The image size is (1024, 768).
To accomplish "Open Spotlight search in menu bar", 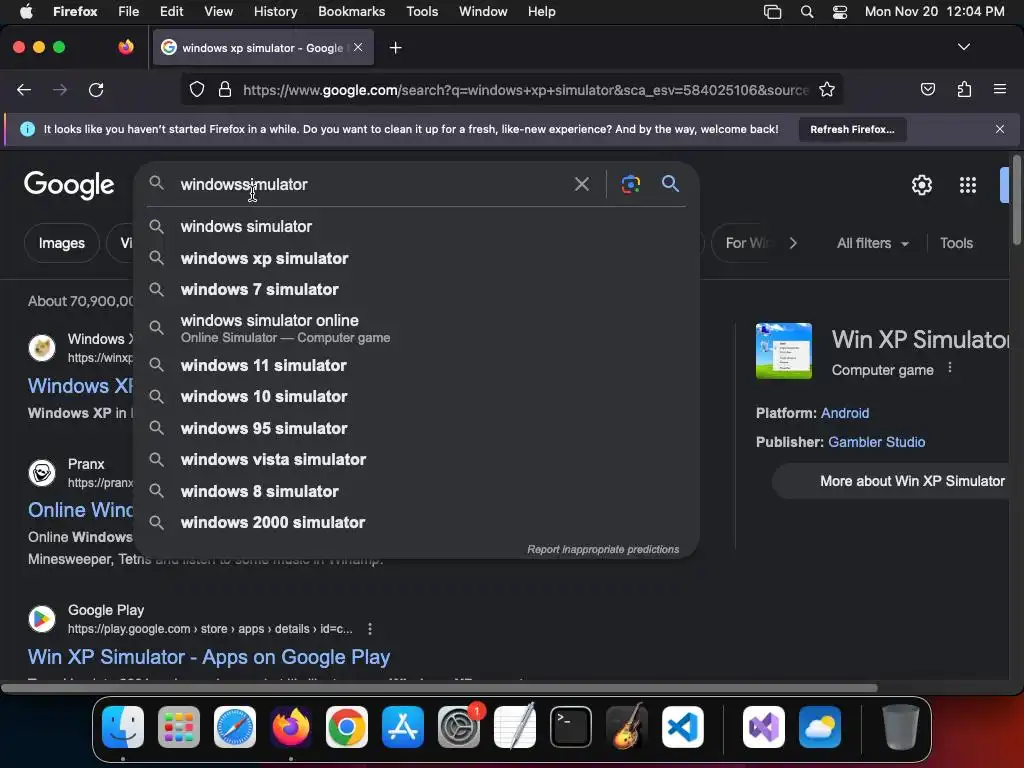I will tap(807, 12).
